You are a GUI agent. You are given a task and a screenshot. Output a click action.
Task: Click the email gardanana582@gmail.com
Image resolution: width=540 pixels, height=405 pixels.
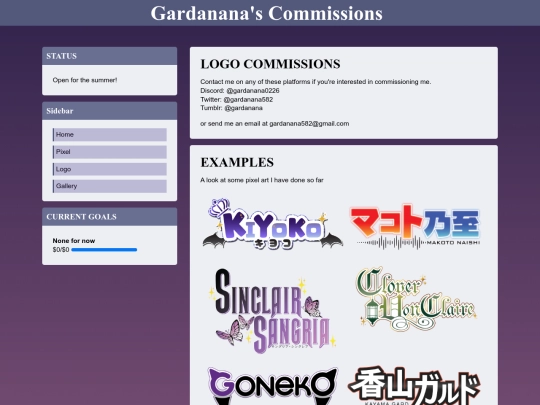tap(309, 124)
